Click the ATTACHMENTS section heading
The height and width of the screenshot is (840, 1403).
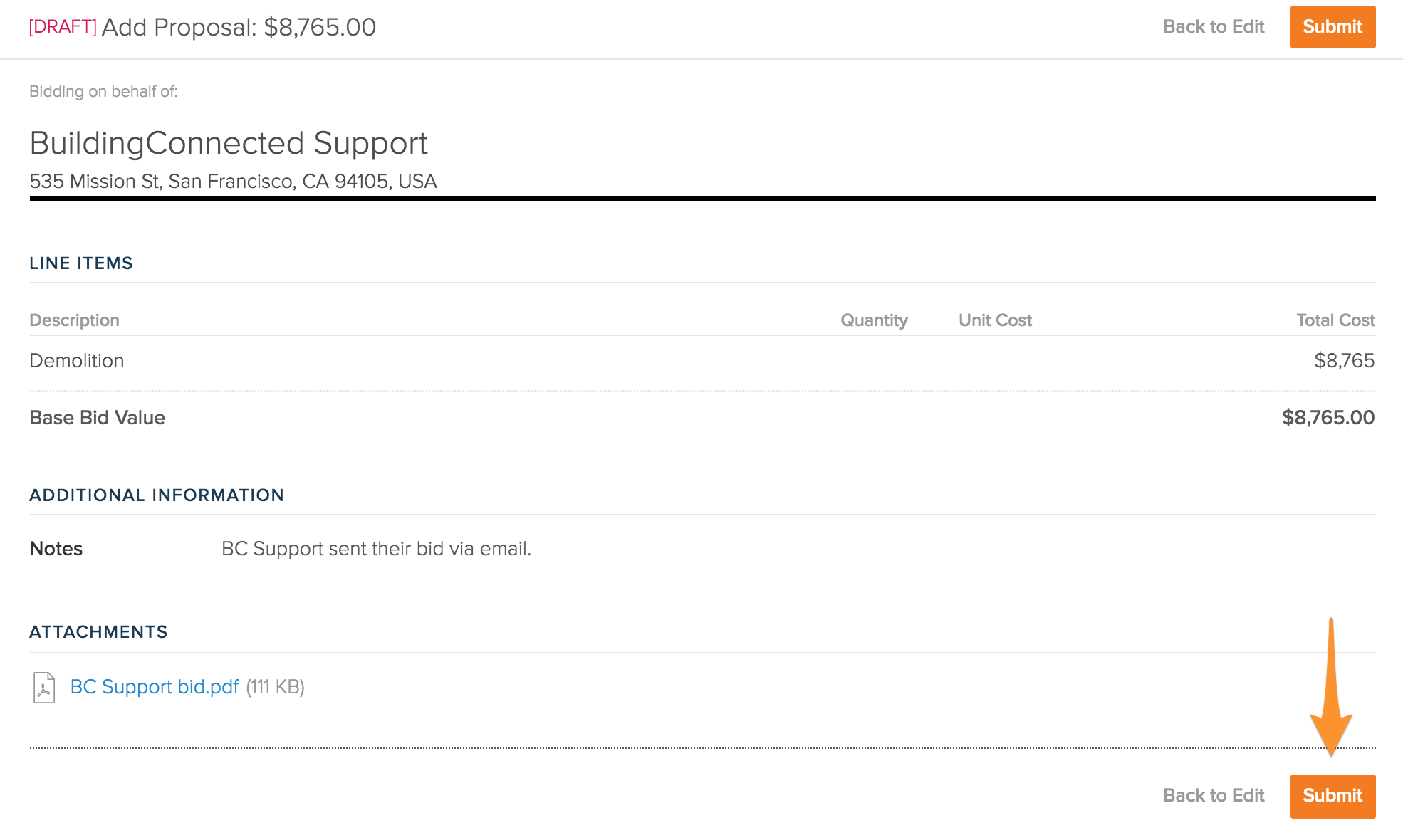tap(98, 632)
